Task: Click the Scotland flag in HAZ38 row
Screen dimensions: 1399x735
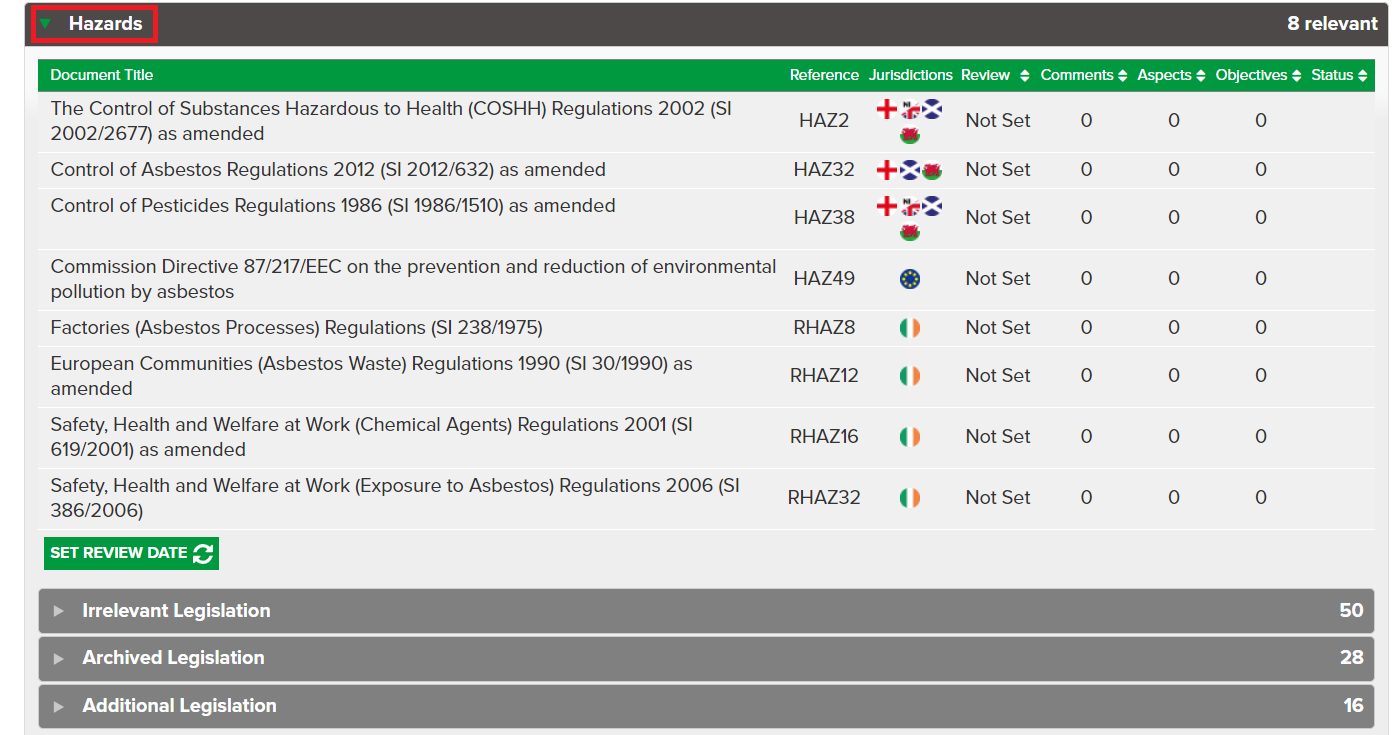Action: [x=932, y=206]
